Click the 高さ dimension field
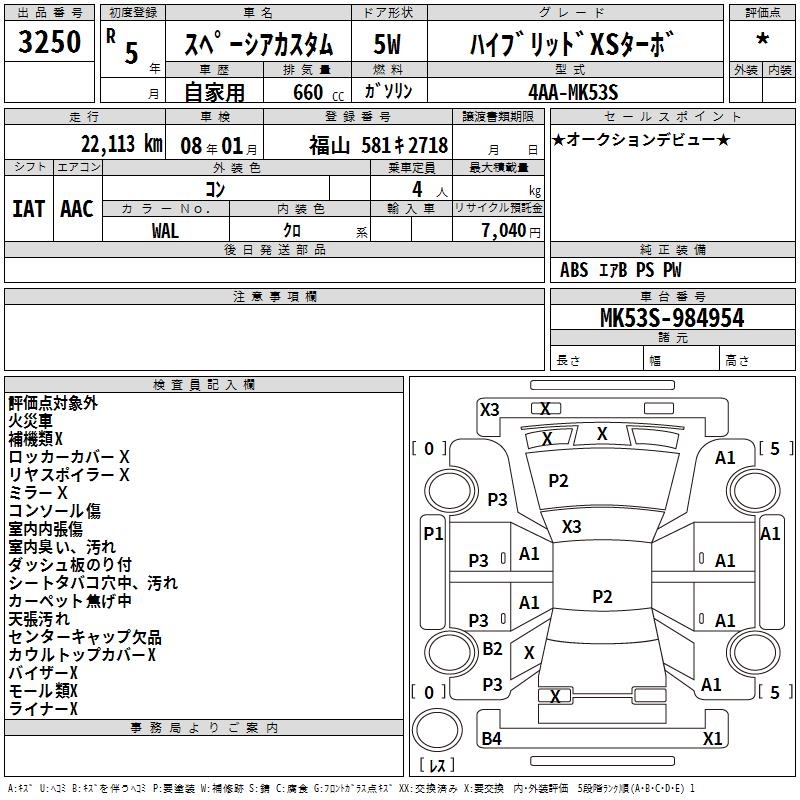The height and width of the screenshot is (800, 800). (757, 358)
